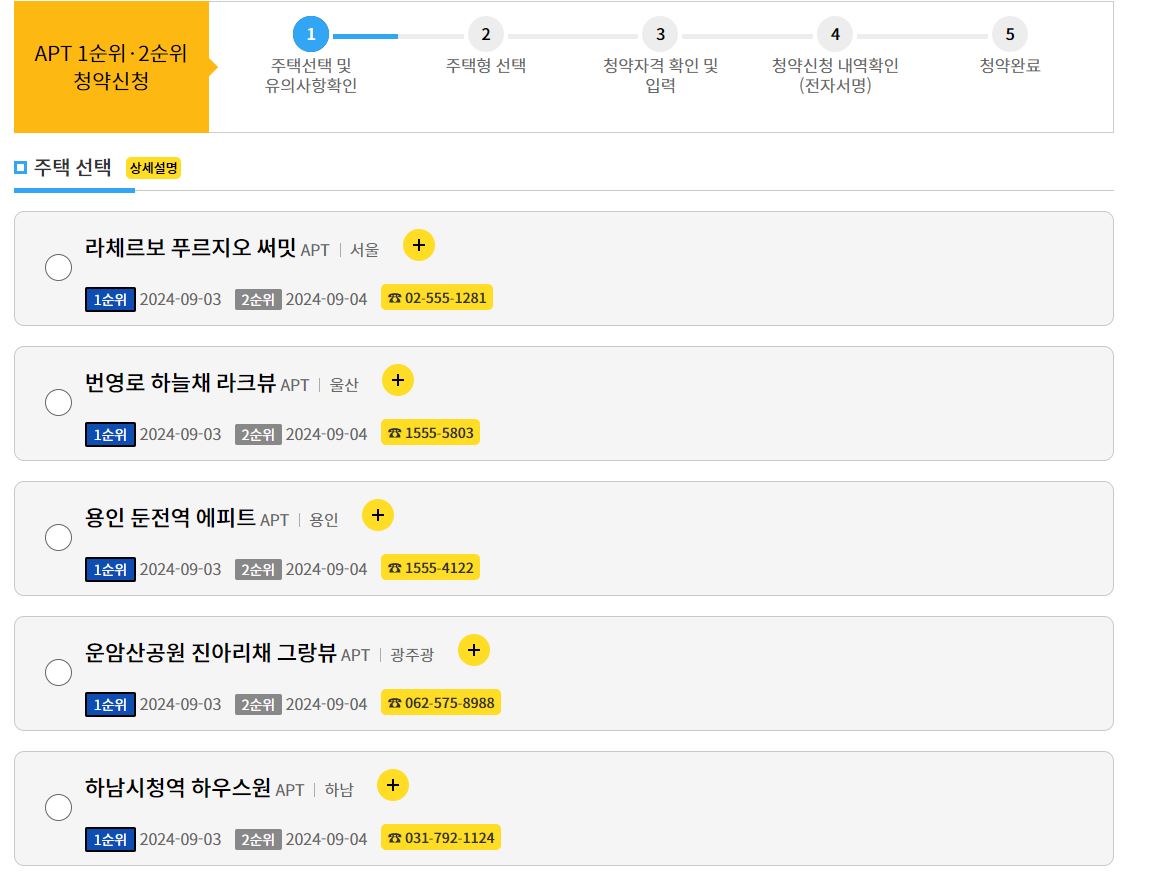Click 2순위 badge in 용인 둔전역 에피트 row
Viewport: 1151px width, 884px height.
coord(258,570)
